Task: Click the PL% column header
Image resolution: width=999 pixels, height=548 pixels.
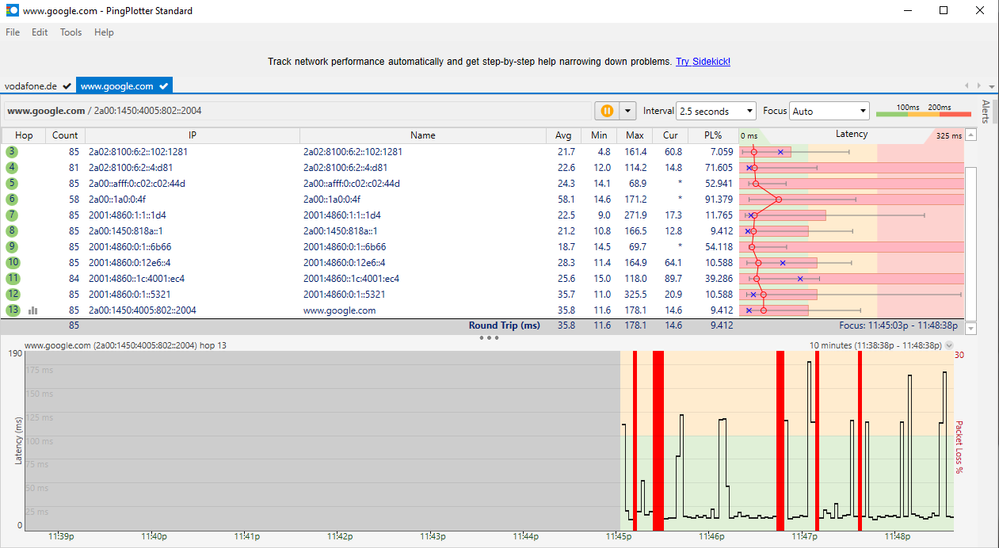Action: [x=713, y=135]
